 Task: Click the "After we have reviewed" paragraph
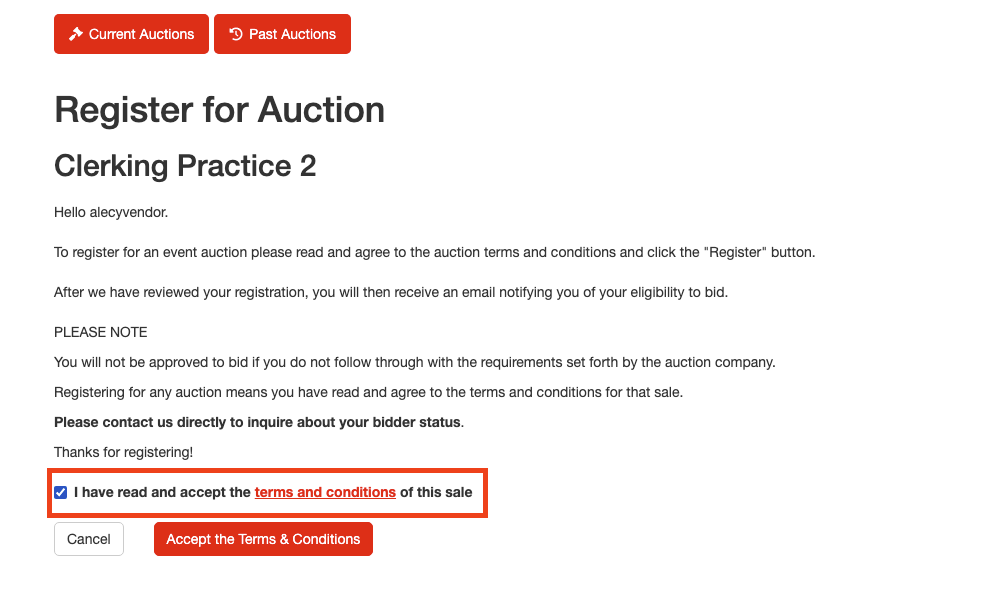(391, 292)
